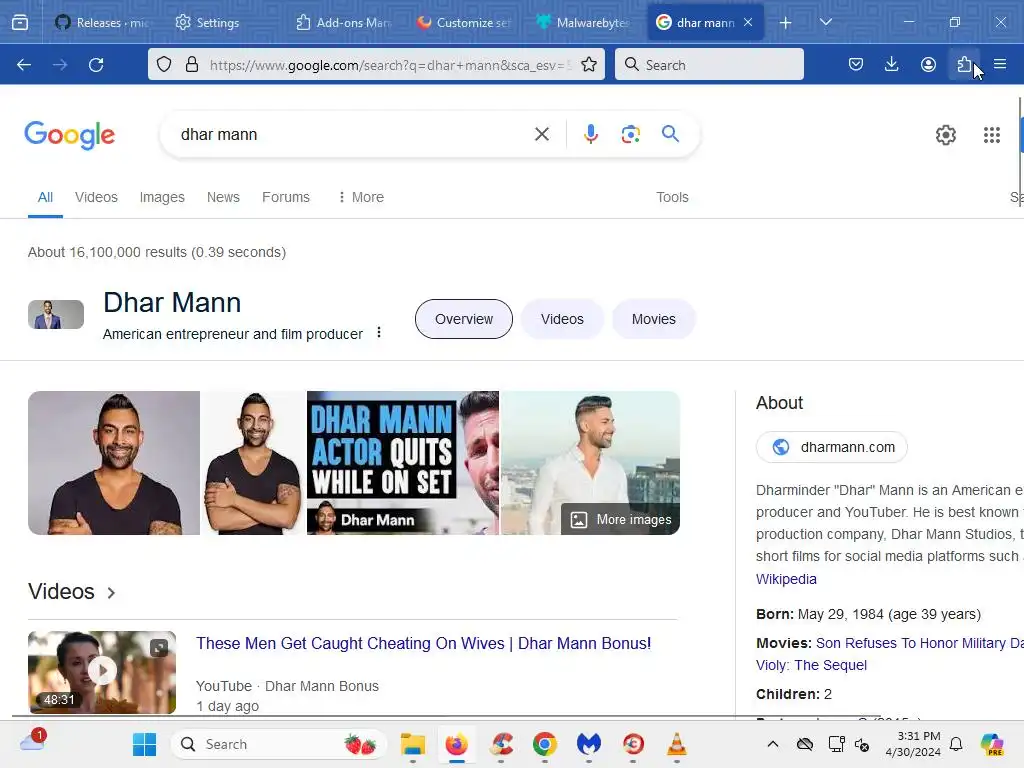Screen dimensions: 1024x768
Task: Select the Forums results filter
Action: coord(286,197)
